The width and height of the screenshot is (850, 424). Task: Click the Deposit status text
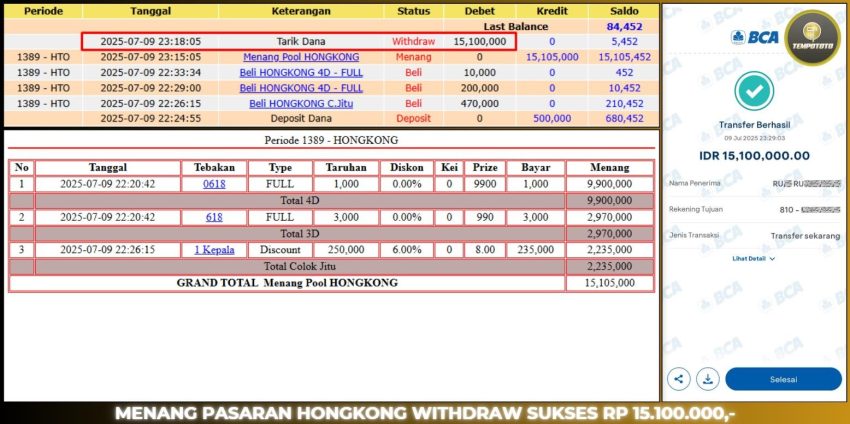(414, 119)
